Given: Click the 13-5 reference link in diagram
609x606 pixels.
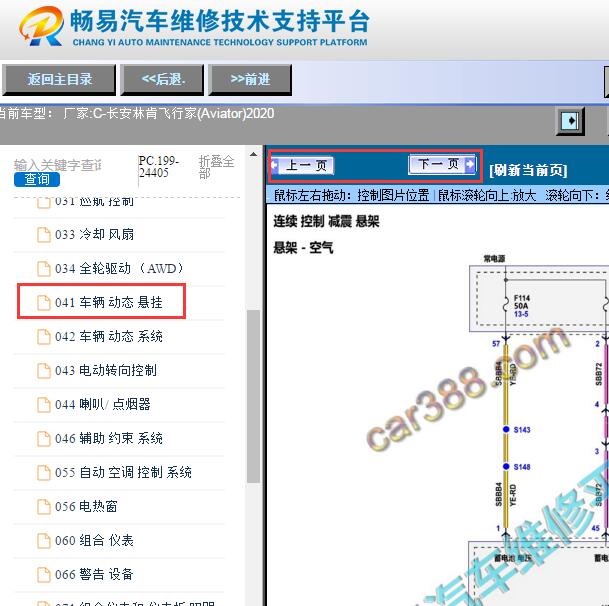Looking at the screenshot, I should click(x=521, y=314).
